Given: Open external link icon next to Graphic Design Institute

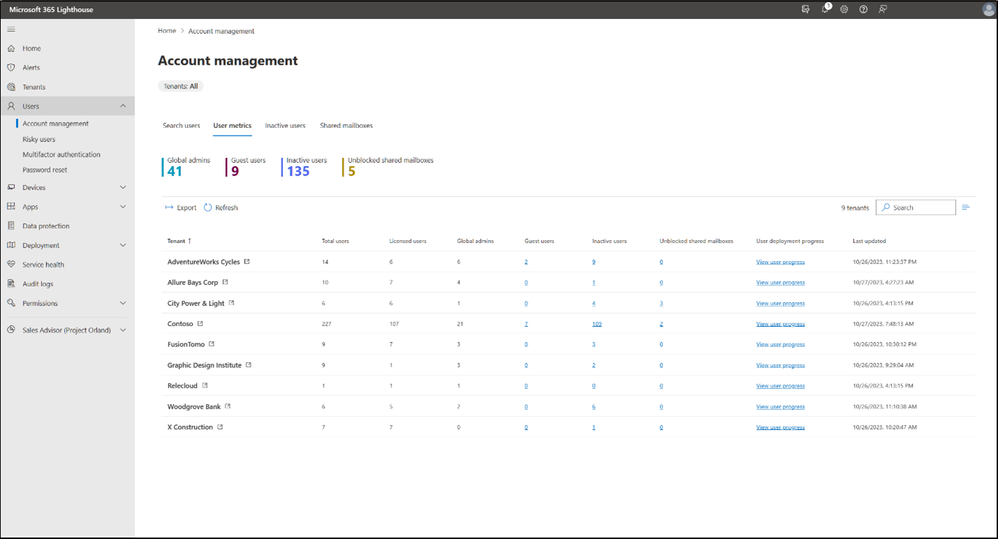Looking at the screenshot, I should pyautogui.click(x=249, y=365).
